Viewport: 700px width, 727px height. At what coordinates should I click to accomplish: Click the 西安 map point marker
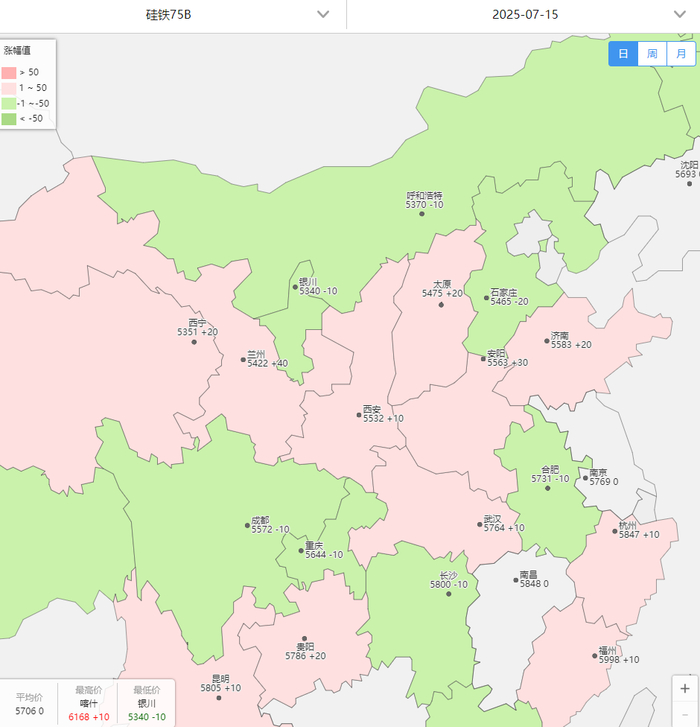coord(359,415)
